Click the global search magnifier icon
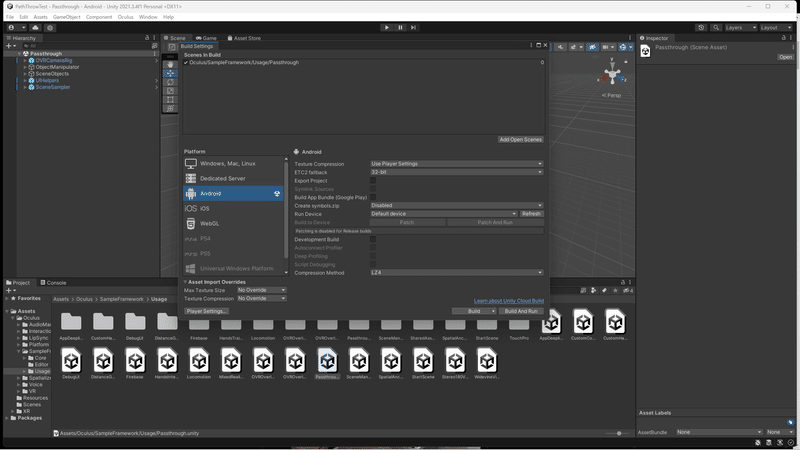The height and width of the screenshot is (450, 800). click(716, 28)
